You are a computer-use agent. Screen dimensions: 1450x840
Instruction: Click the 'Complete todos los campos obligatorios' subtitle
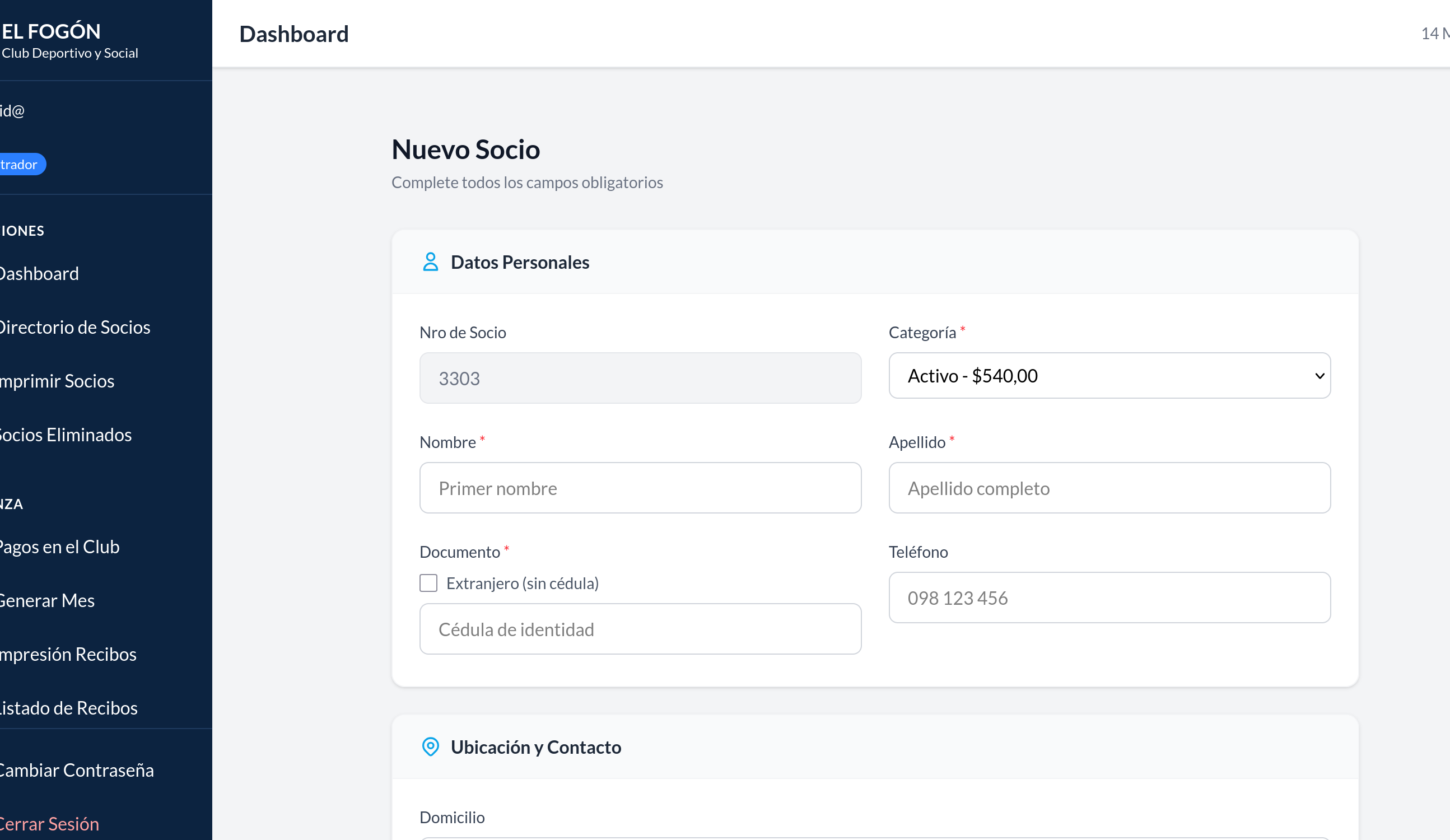pyautogui.click(x=527, y=183)
